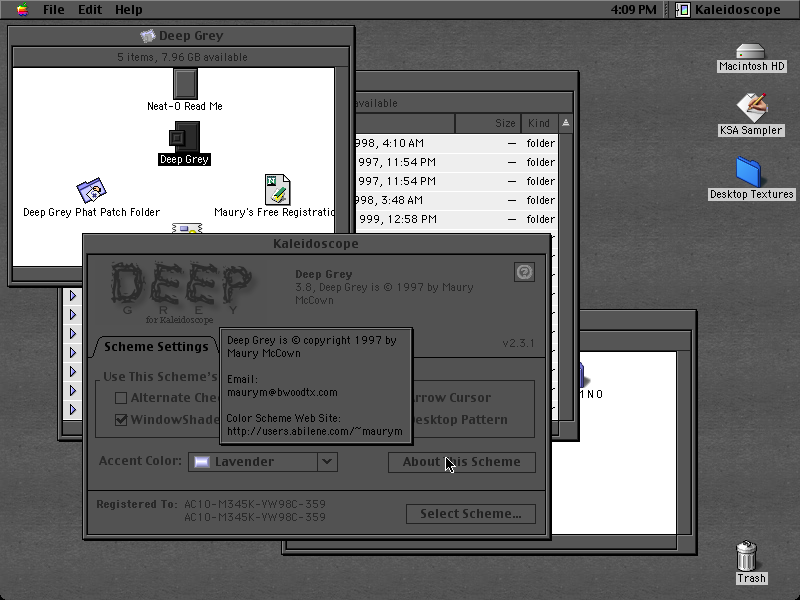Select the KSA Sampler desktop icon
The width and height of the screenshot is (800, 600).
(752, 108)
